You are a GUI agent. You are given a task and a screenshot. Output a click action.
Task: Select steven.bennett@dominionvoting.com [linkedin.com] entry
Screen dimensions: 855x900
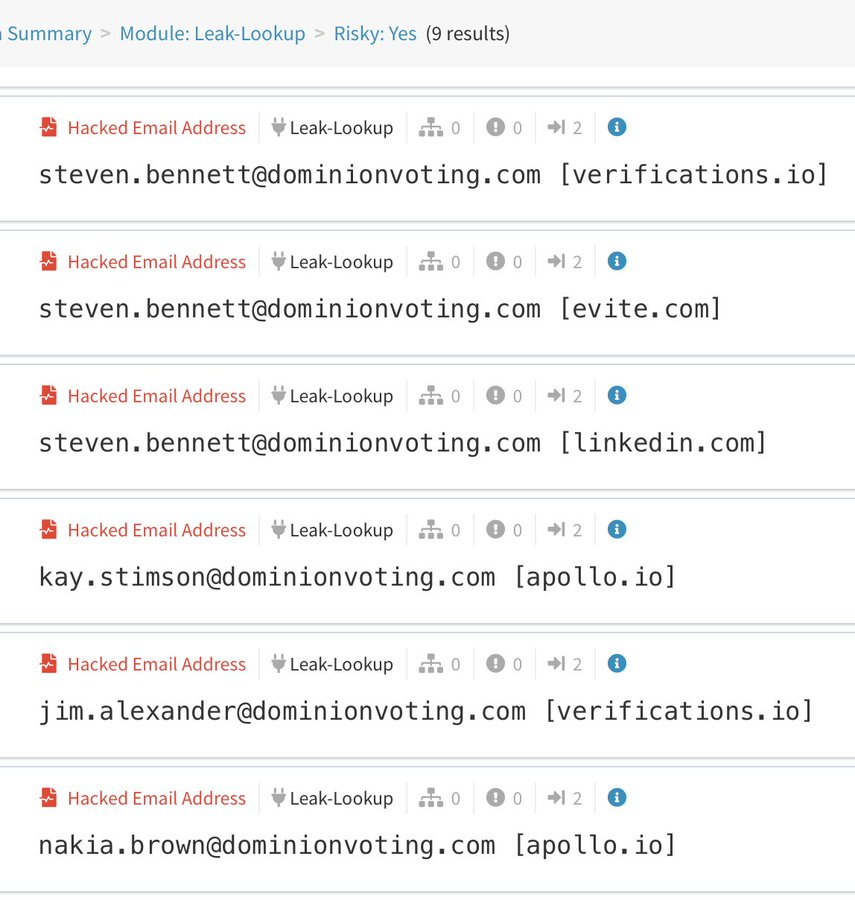[403, 443]
